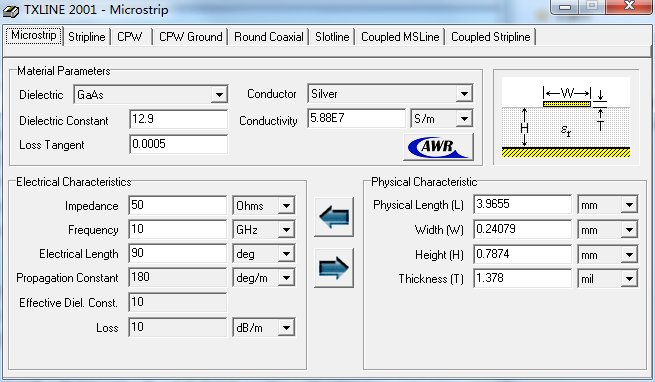Switch to the CPW Ground tab

click(x=190, y=37)
